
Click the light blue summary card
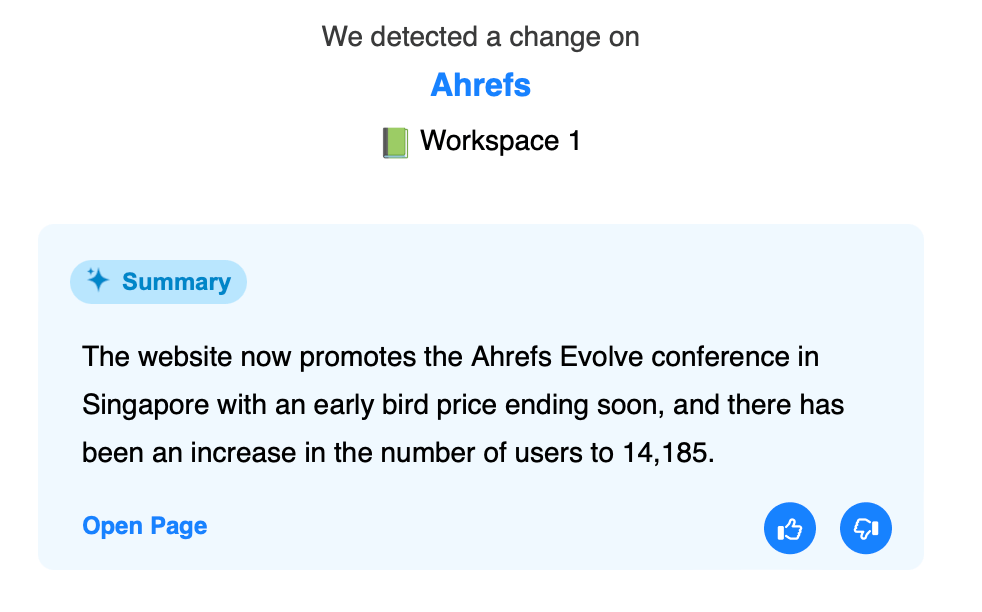[x=480, y=397]
